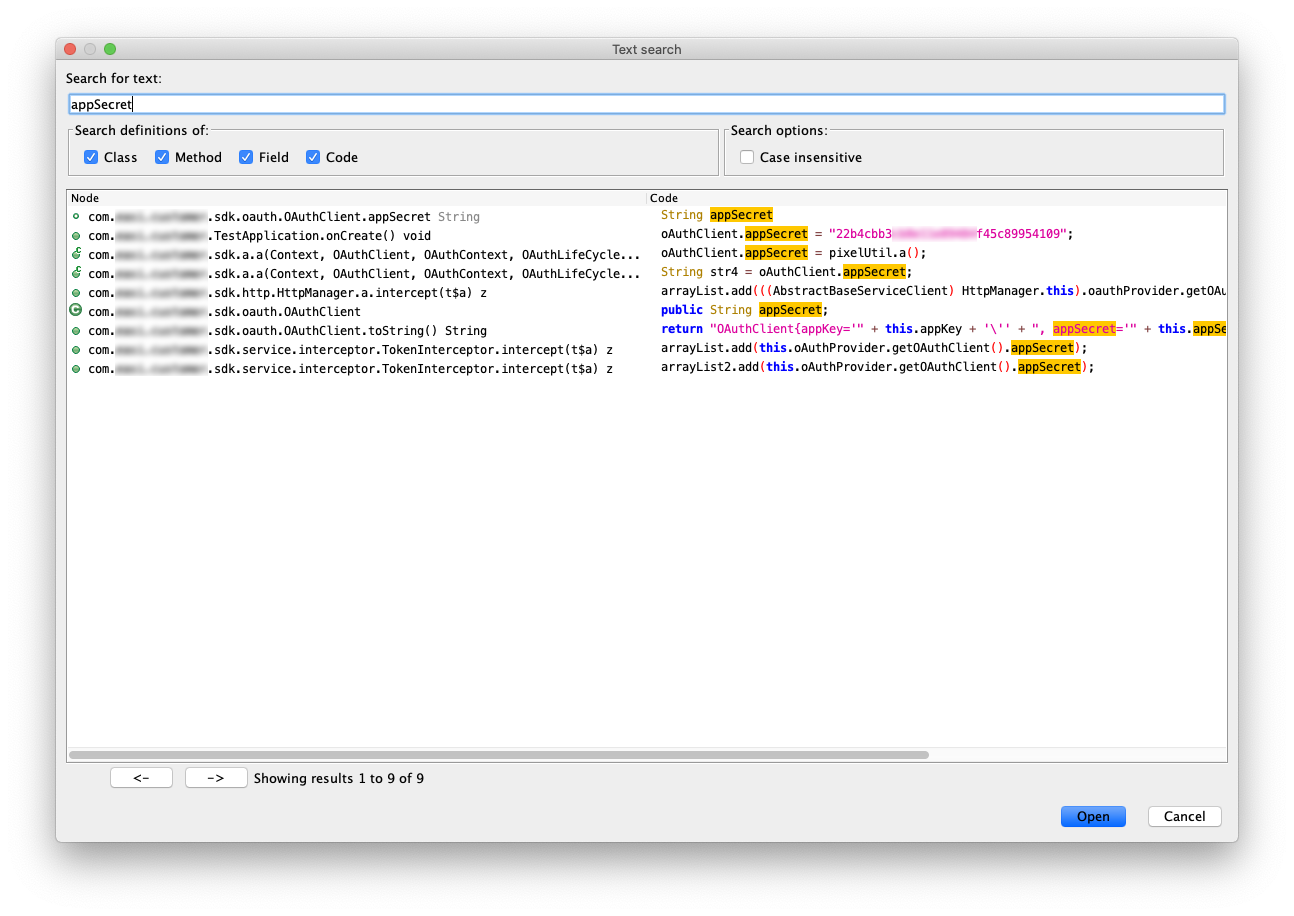Click code 'String str4 = oAuthClient.appSecret;'
1294x916 pixels.
[x=787, y=272]
